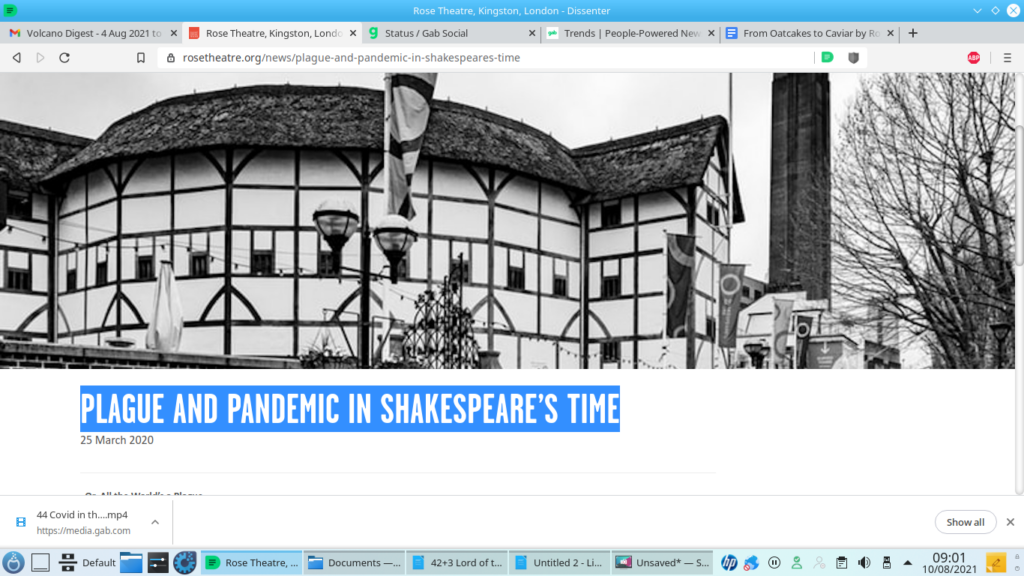Image resolution: width=1024 pixels, height=576 pixels.
Task: Click the Shakespeare's Globe header image
Action: pos(507,221)
